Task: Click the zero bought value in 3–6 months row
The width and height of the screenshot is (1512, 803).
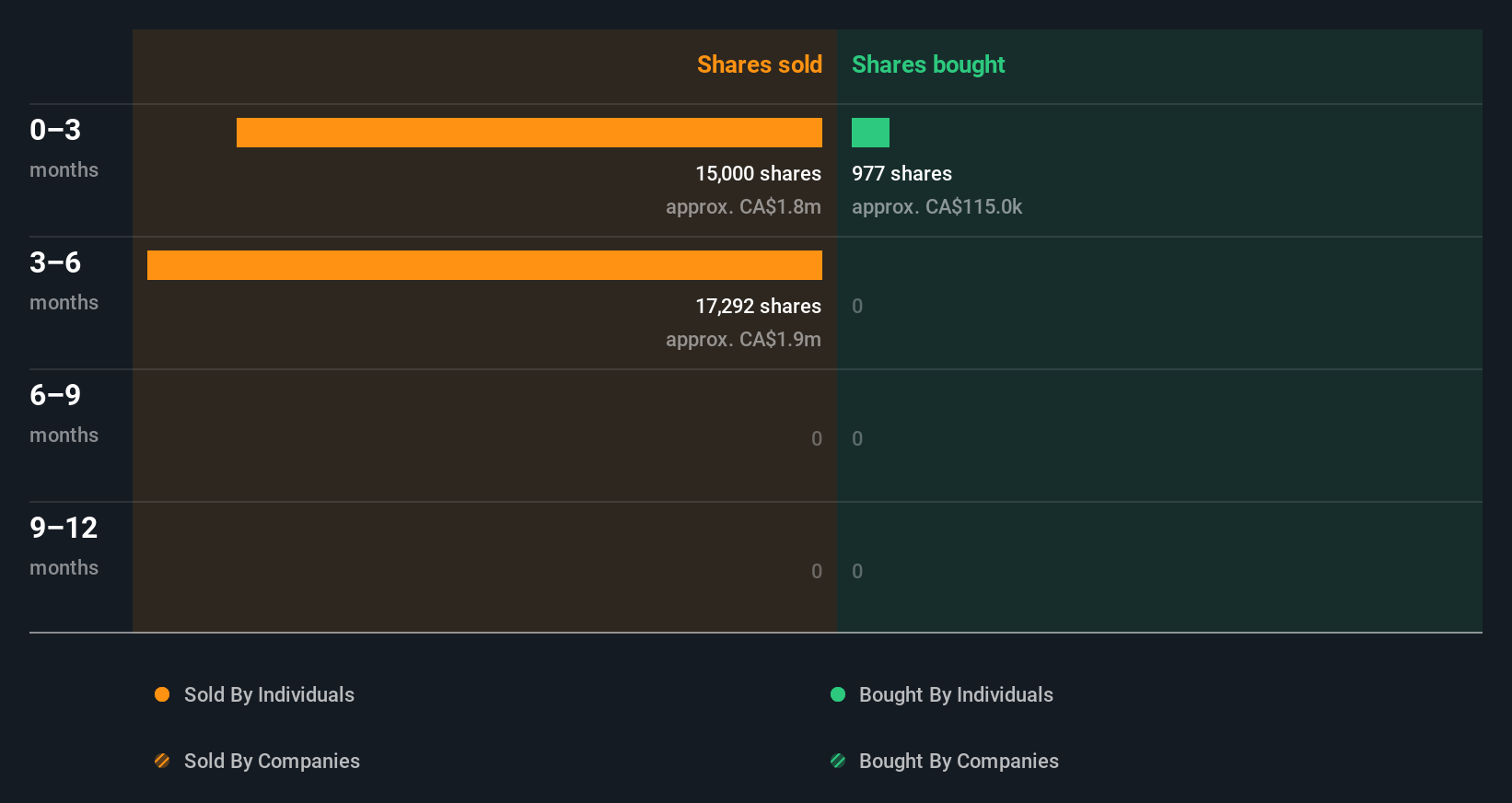Action: click(857, 306)
